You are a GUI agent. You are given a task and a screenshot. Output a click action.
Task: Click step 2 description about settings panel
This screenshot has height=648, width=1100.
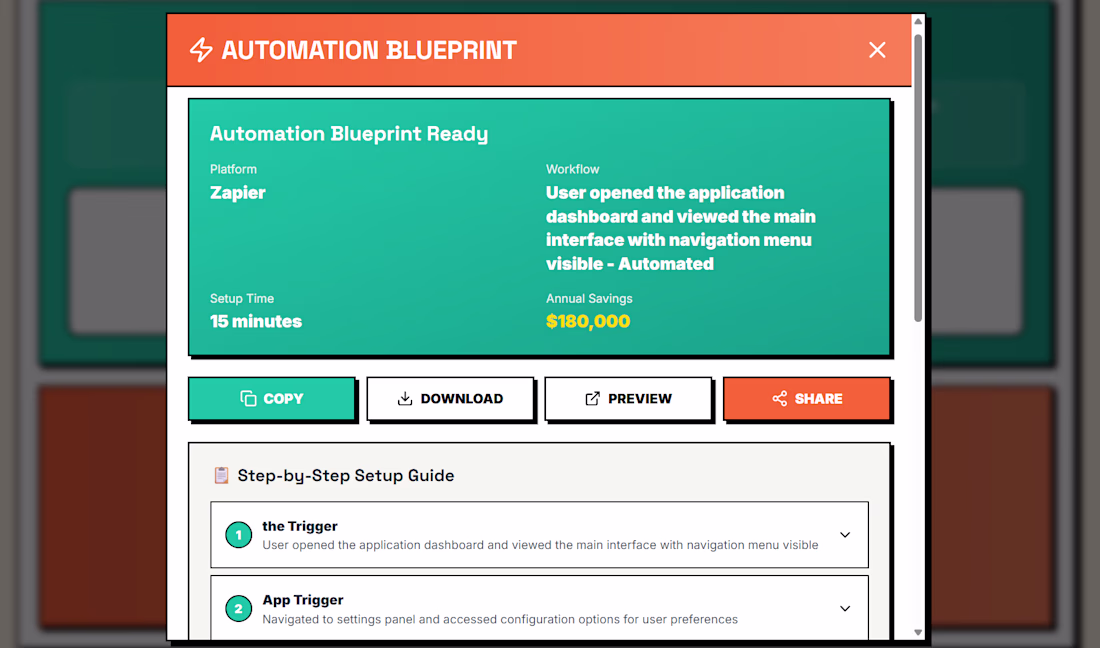coord(500,619)
